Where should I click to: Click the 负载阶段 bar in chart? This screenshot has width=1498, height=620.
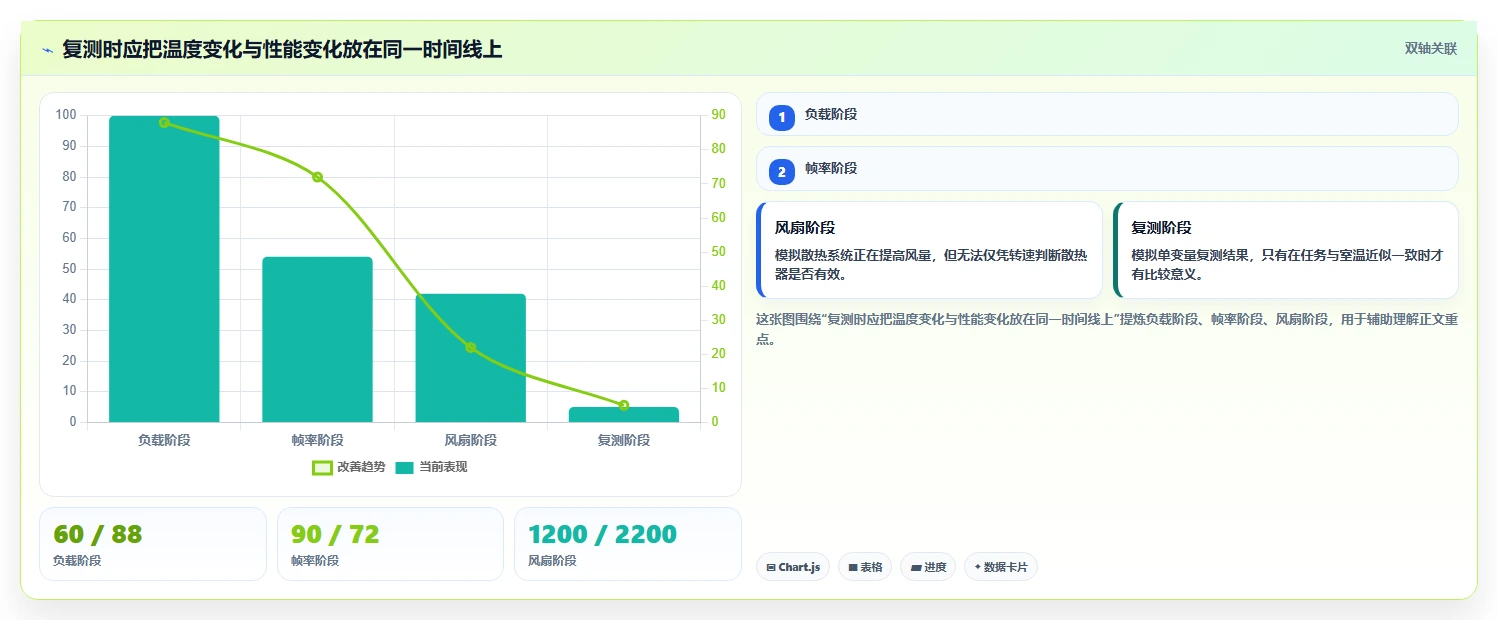click(164, 269)
